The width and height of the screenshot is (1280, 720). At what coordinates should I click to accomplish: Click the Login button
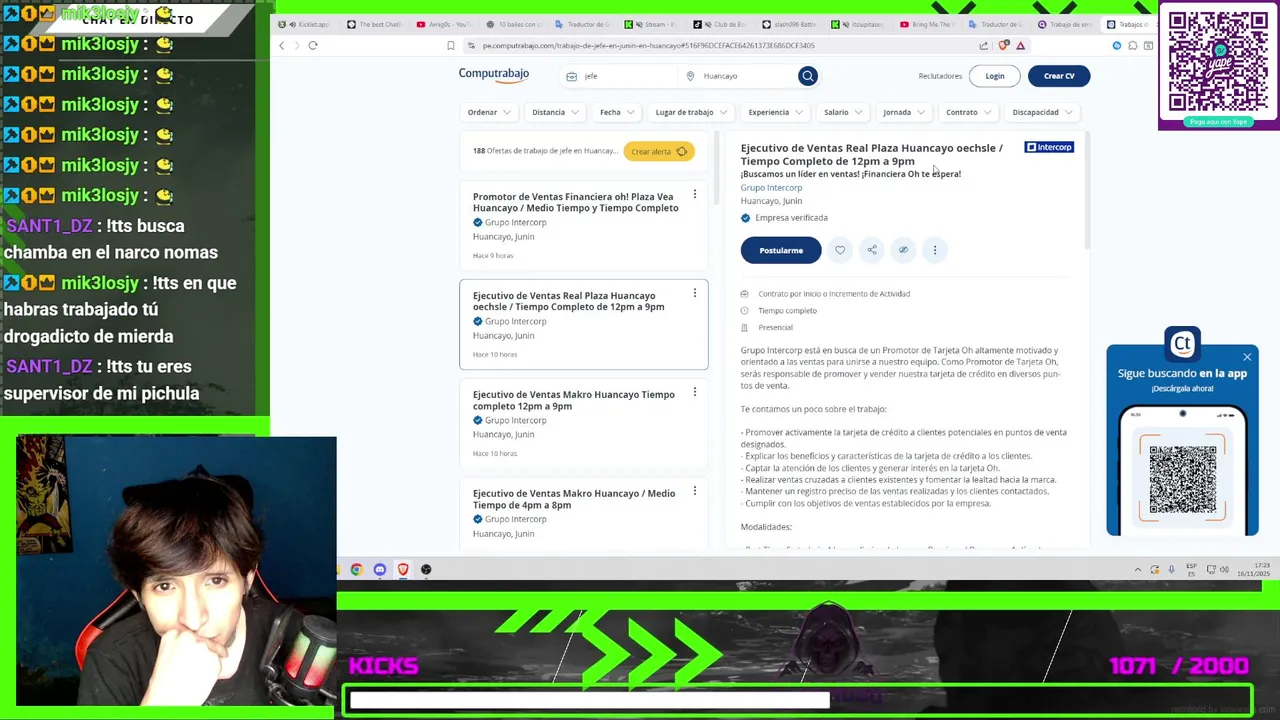coord(995,76)
